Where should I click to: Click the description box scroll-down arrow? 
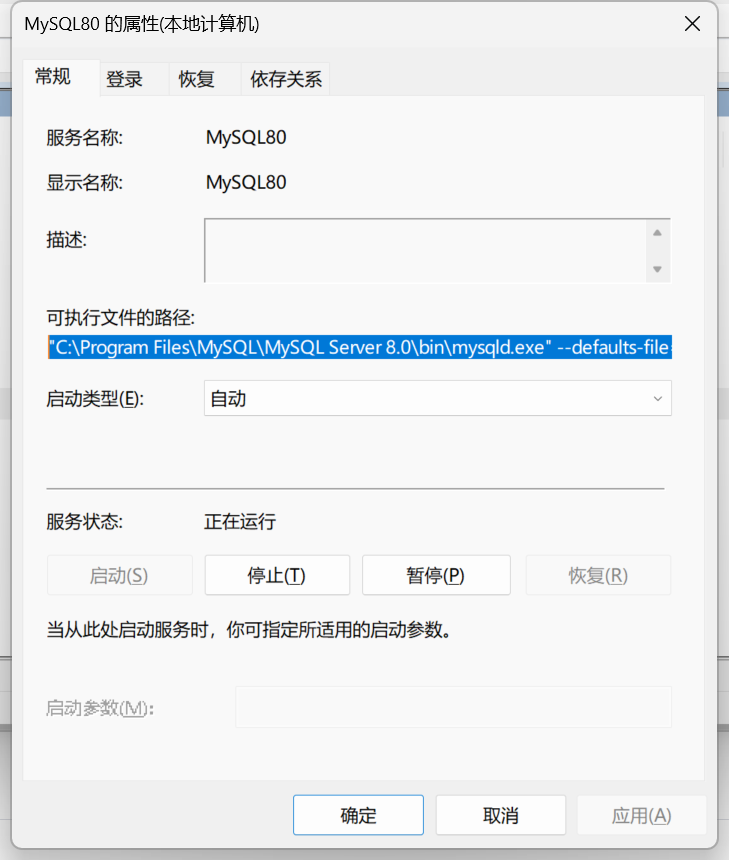pos(657,269)
